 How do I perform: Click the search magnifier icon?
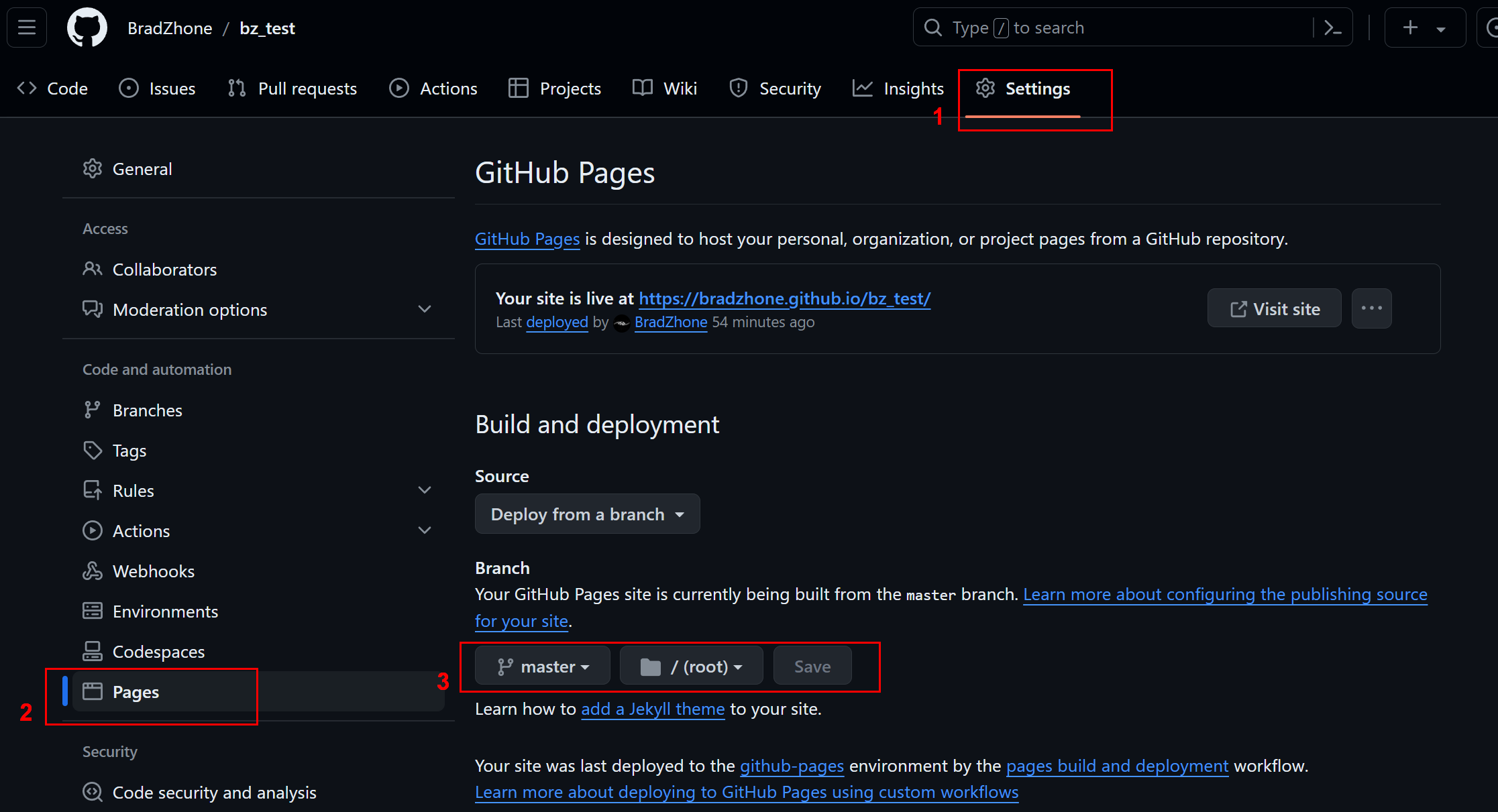[933, 27]
